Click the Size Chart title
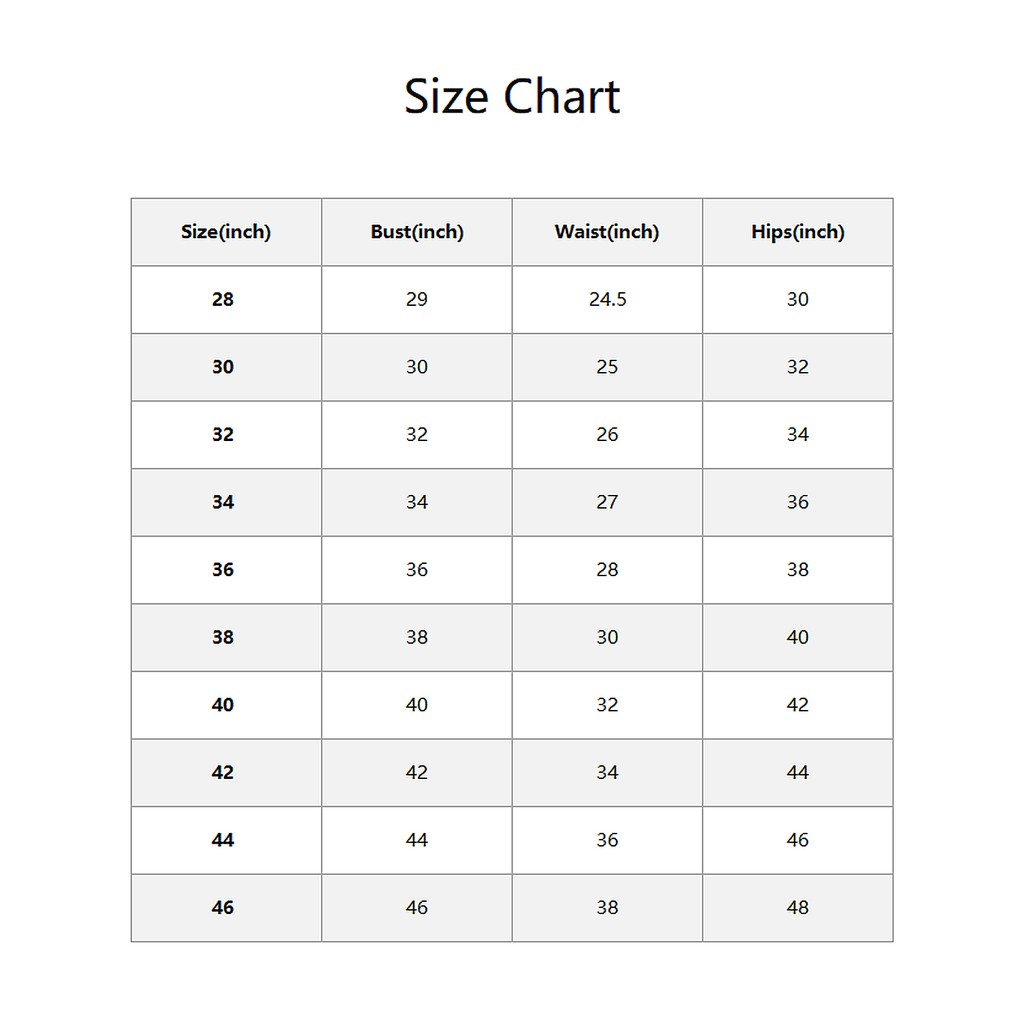Screen dimensions: 1024x1024 coord(512,97)
